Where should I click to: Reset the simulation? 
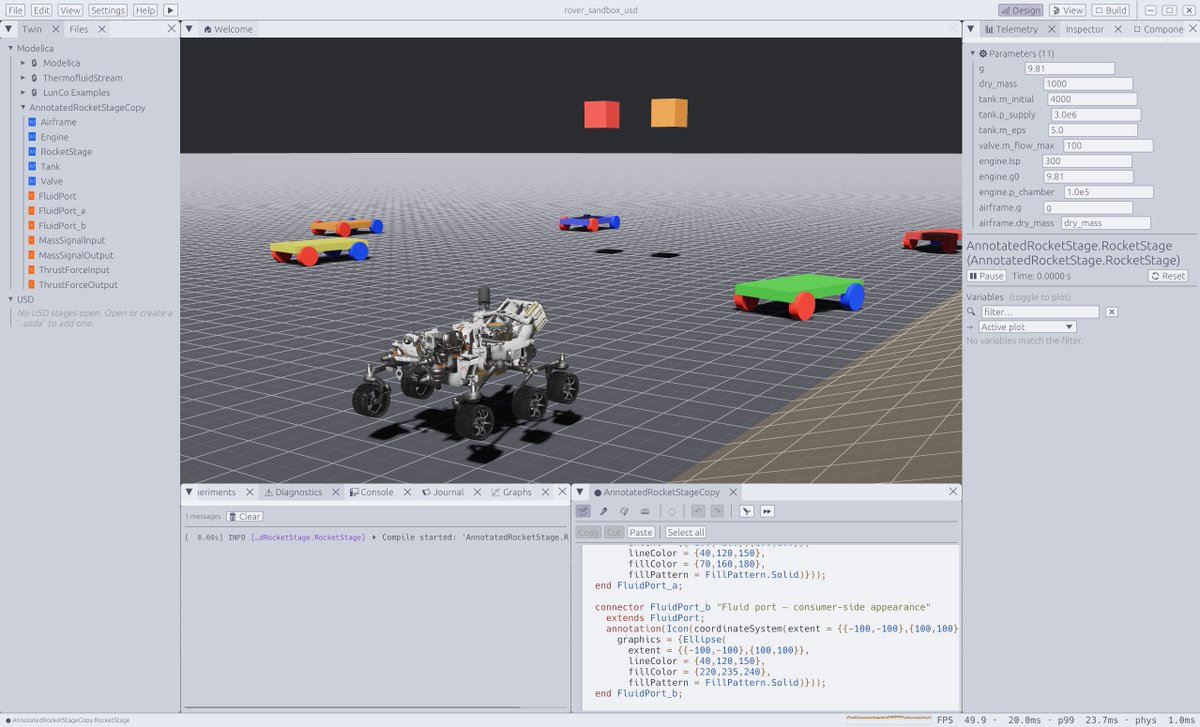tap(1168, 276)
